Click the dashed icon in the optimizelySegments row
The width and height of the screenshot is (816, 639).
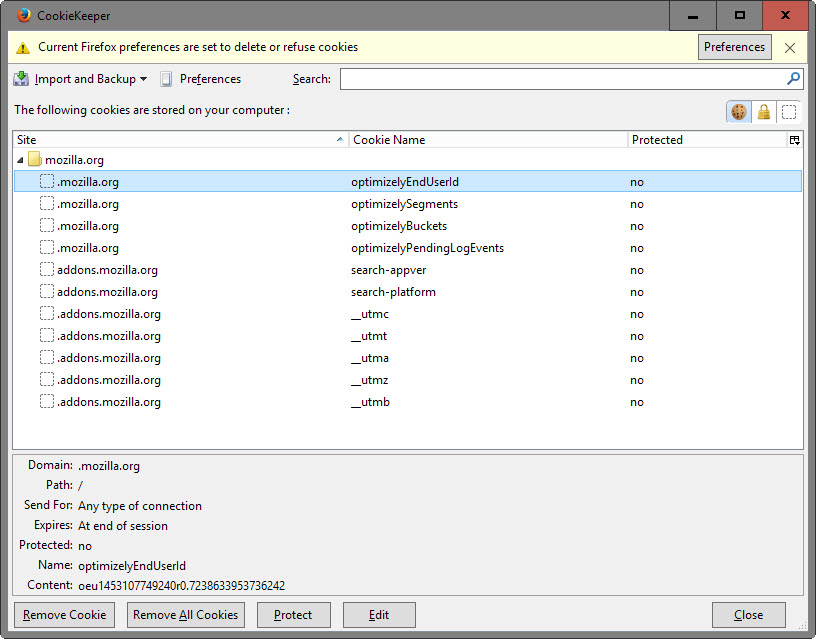pos(47,203)
